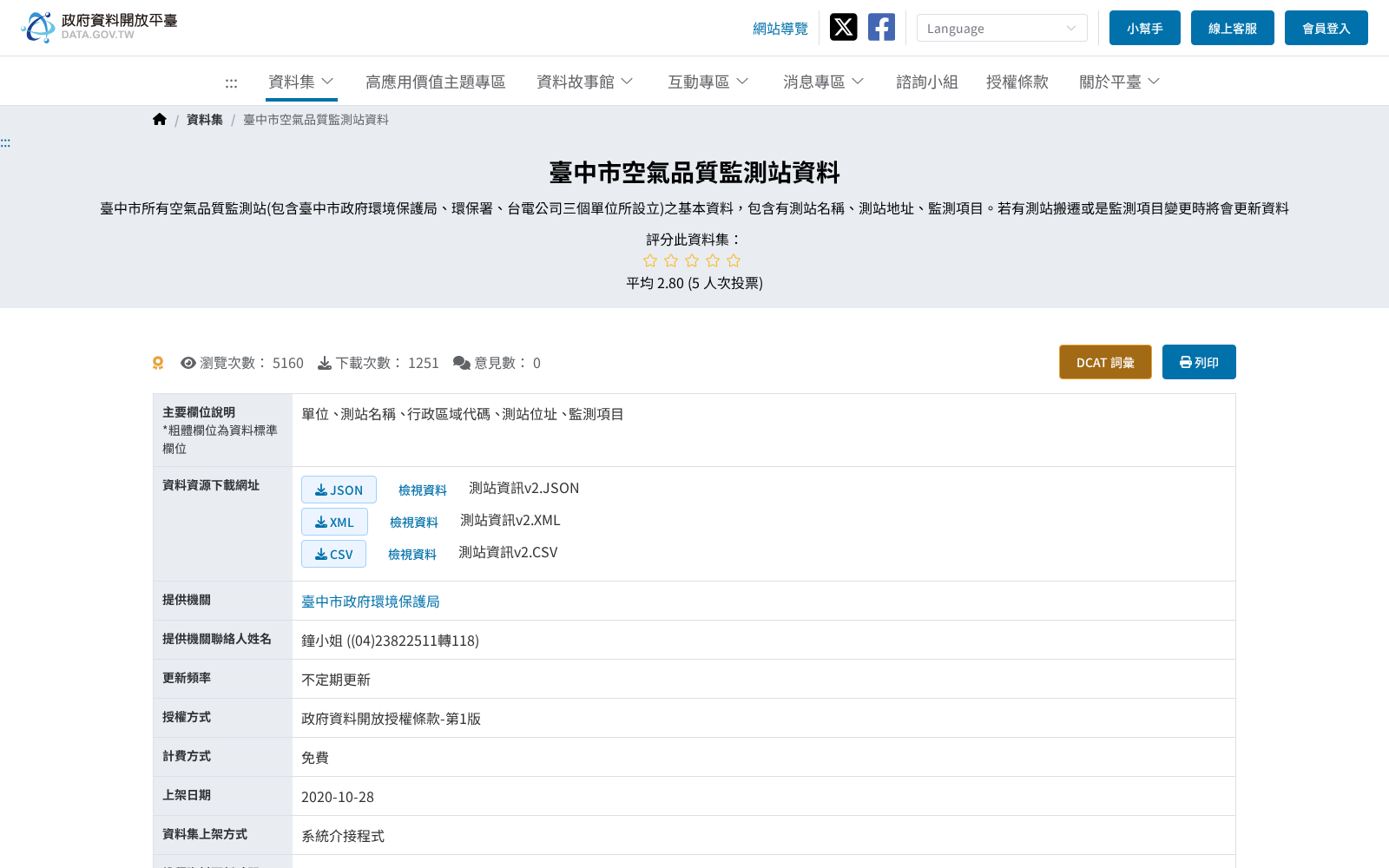Click 檢視資料 for the CSV file
Image resolution: width=1389 pixels, height=868 pixels.
[x=412, y=555]
